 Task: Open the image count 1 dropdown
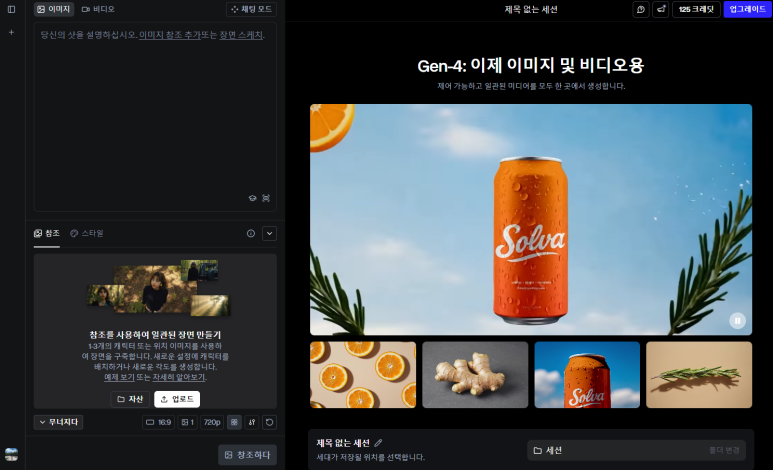[187, 422]
